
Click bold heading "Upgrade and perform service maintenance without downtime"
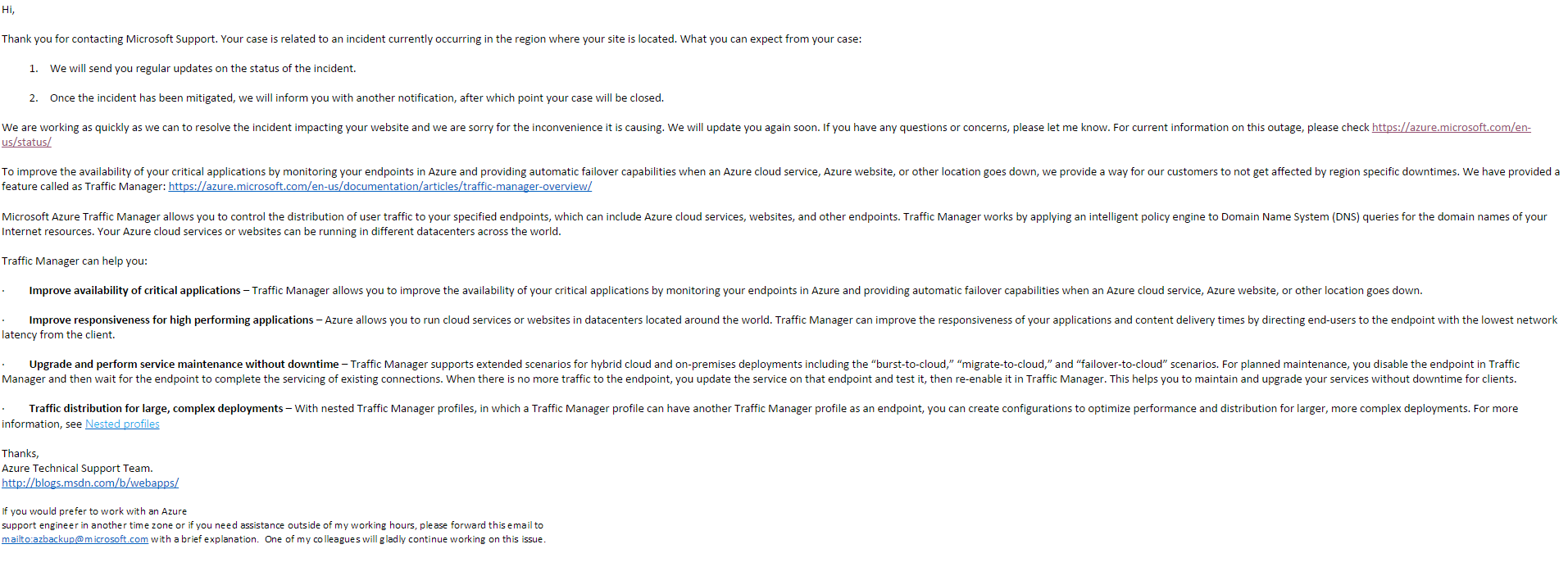184,365
